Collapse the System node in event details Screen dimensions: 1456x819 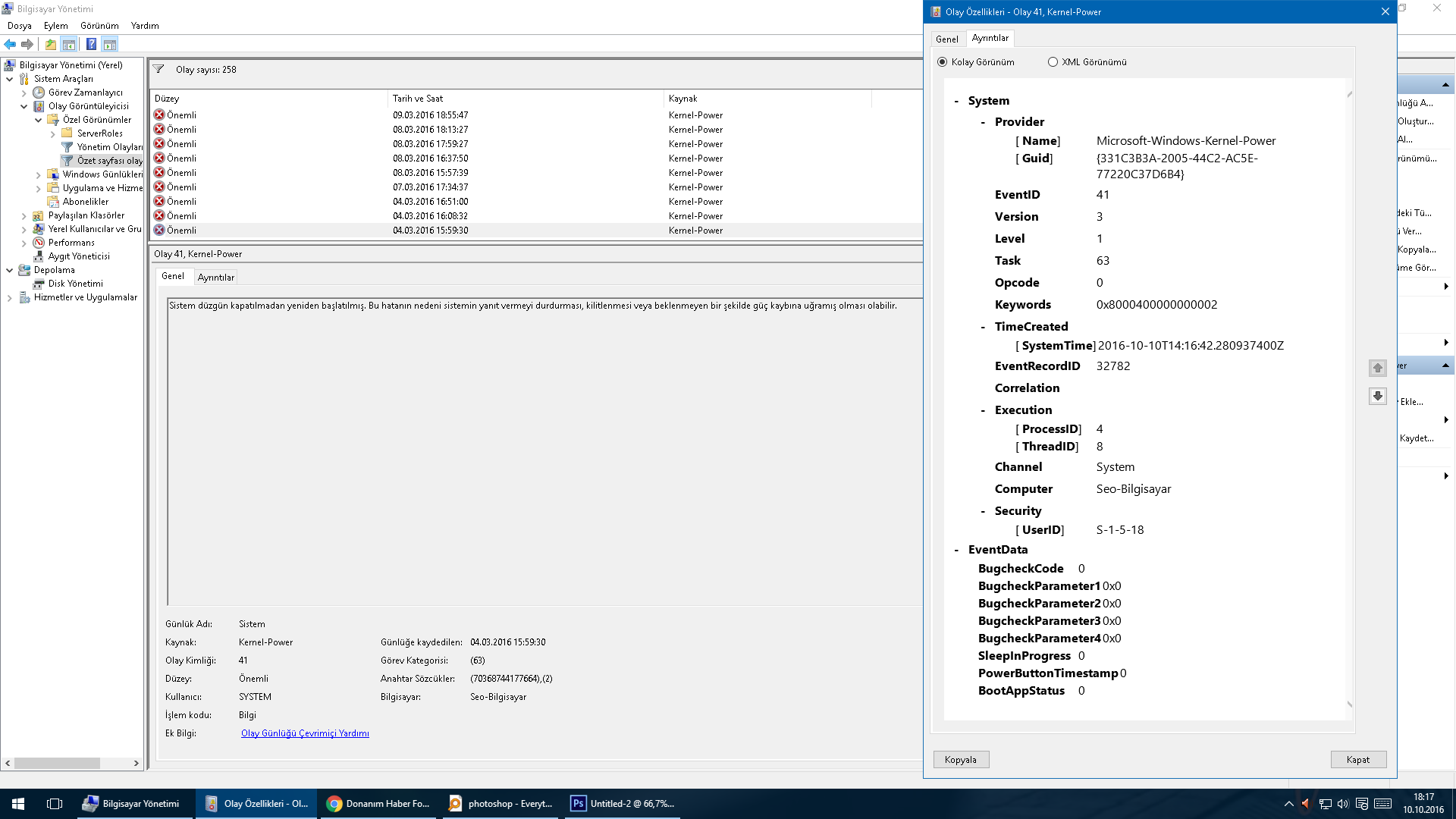pos(956,101)
